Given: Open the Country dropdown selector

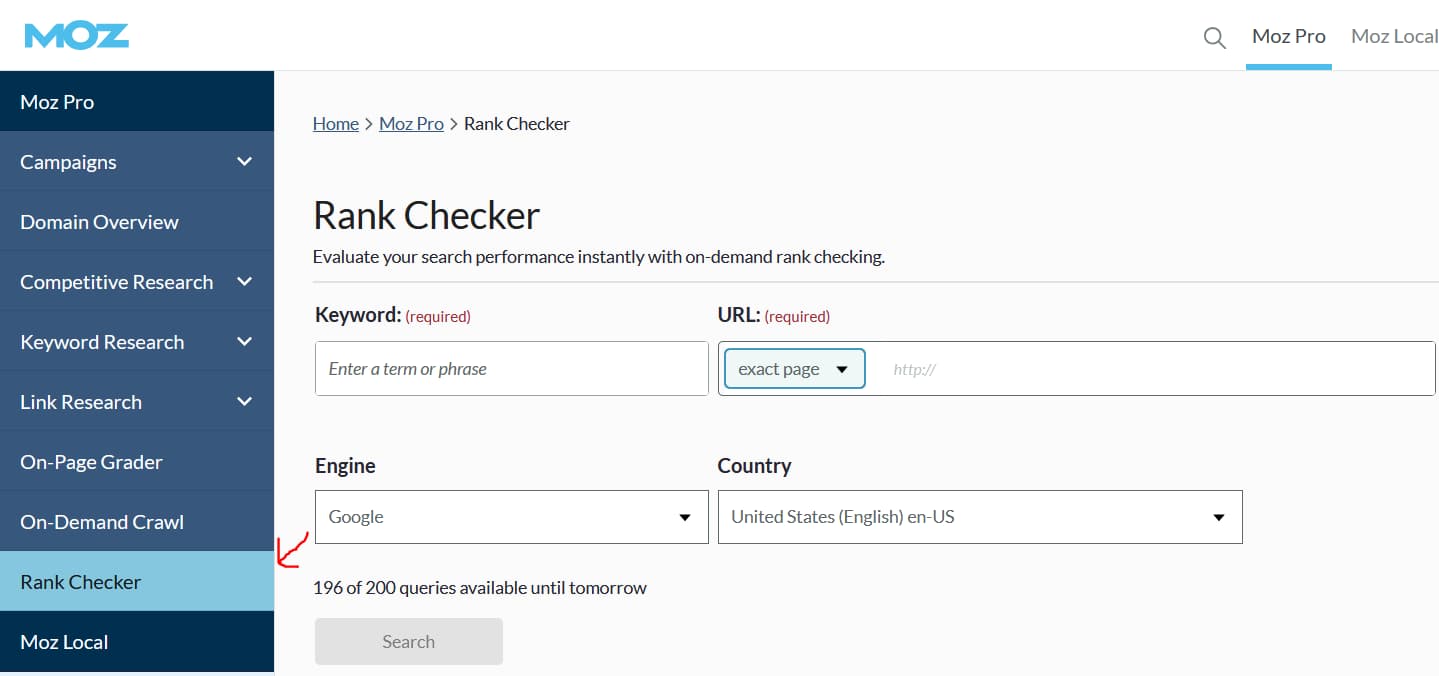Looking at the screenshot, I should [979, 517].
